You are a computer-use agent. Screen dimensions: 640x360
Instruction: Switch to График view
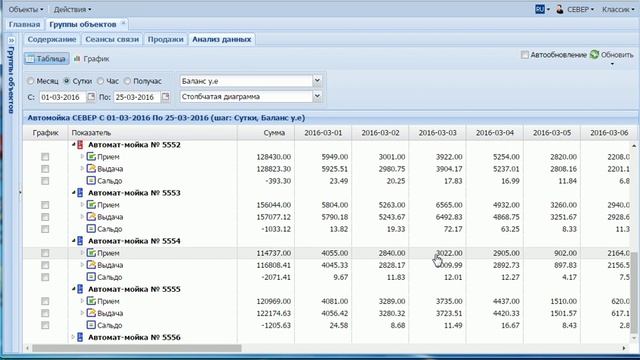[x=91, y=59]
